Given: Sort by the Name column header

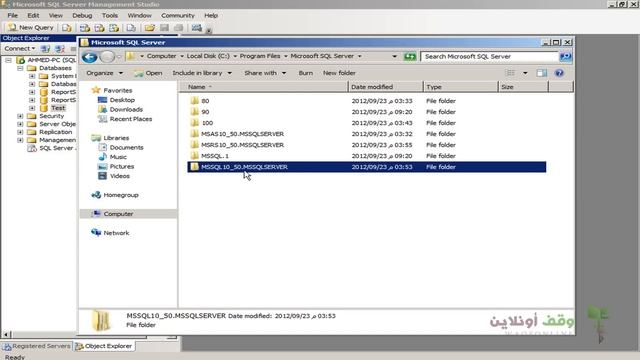Looking at the screenshot, I should pyautogui.click(x=264, y=87).
